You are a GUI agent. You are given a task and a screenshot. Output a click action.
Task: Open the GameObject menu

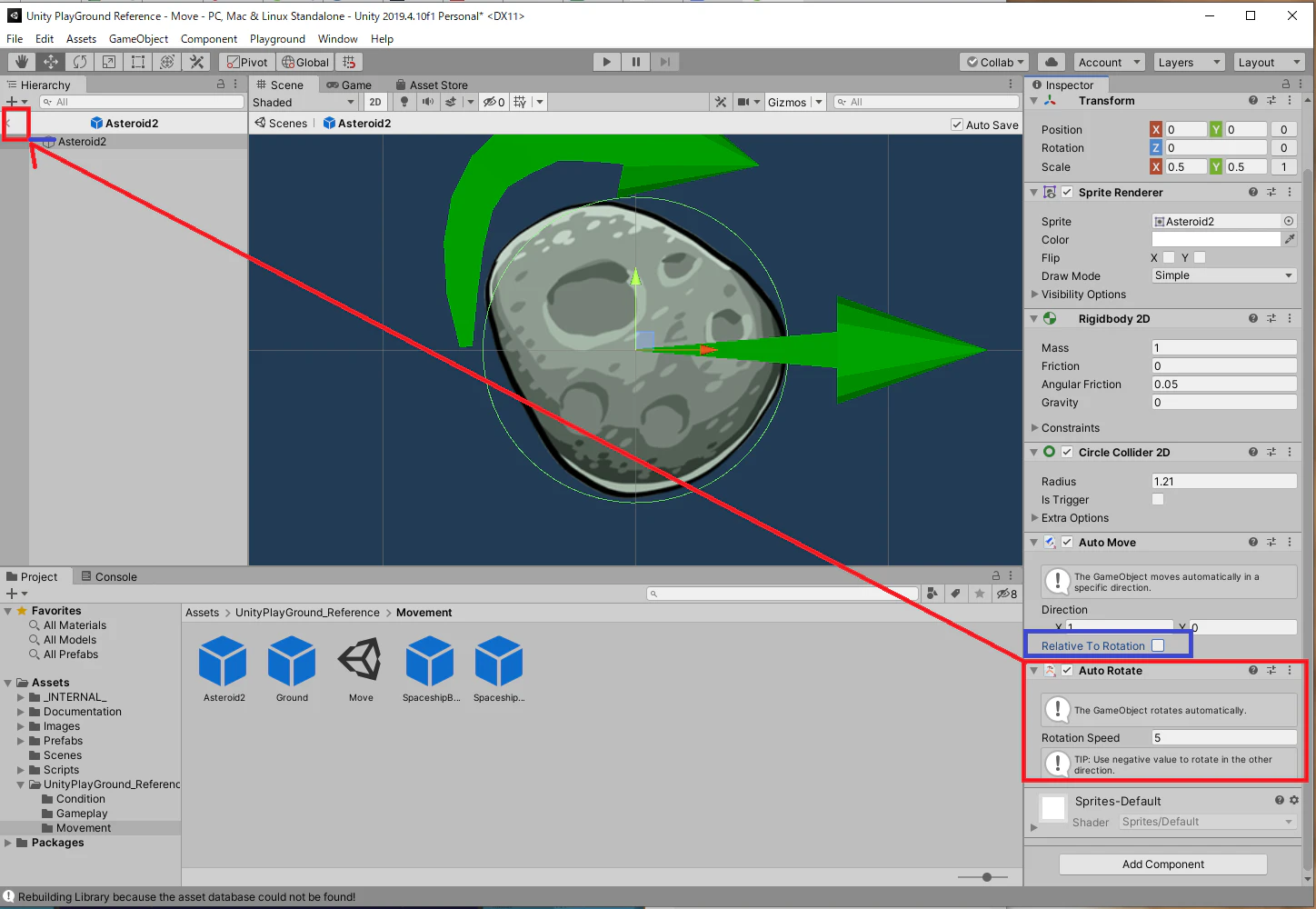tap(138, 39)
